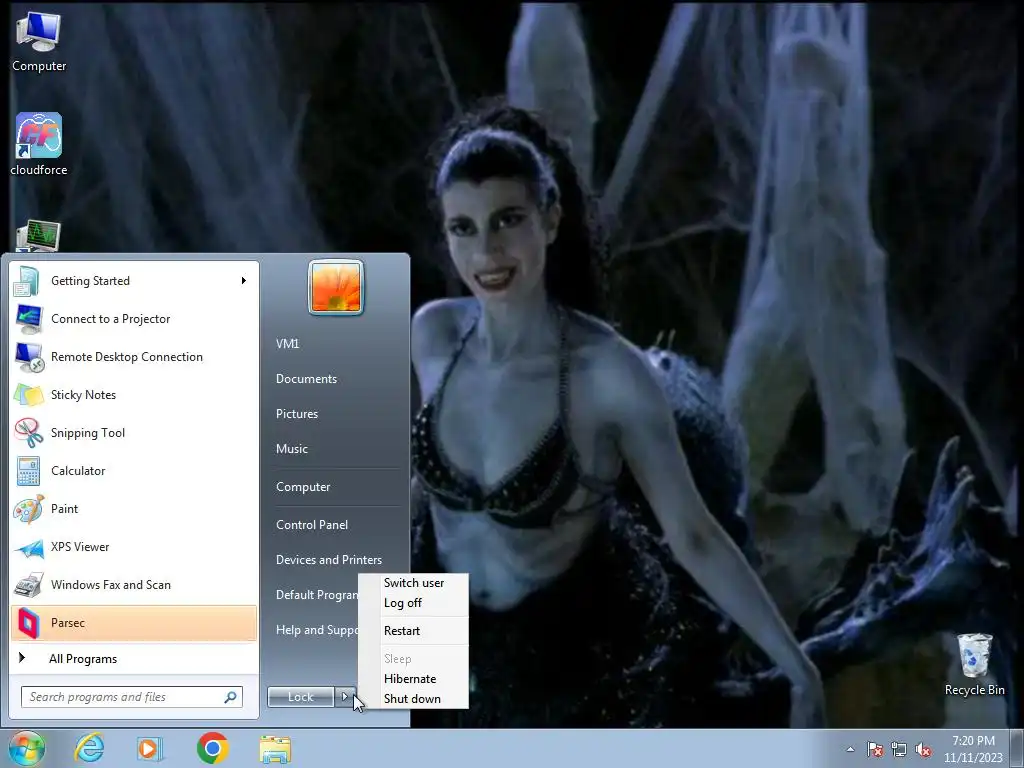Screen dimensions: 1024x768
Task: Open the Recycle Bin icon
Action: 974,664
